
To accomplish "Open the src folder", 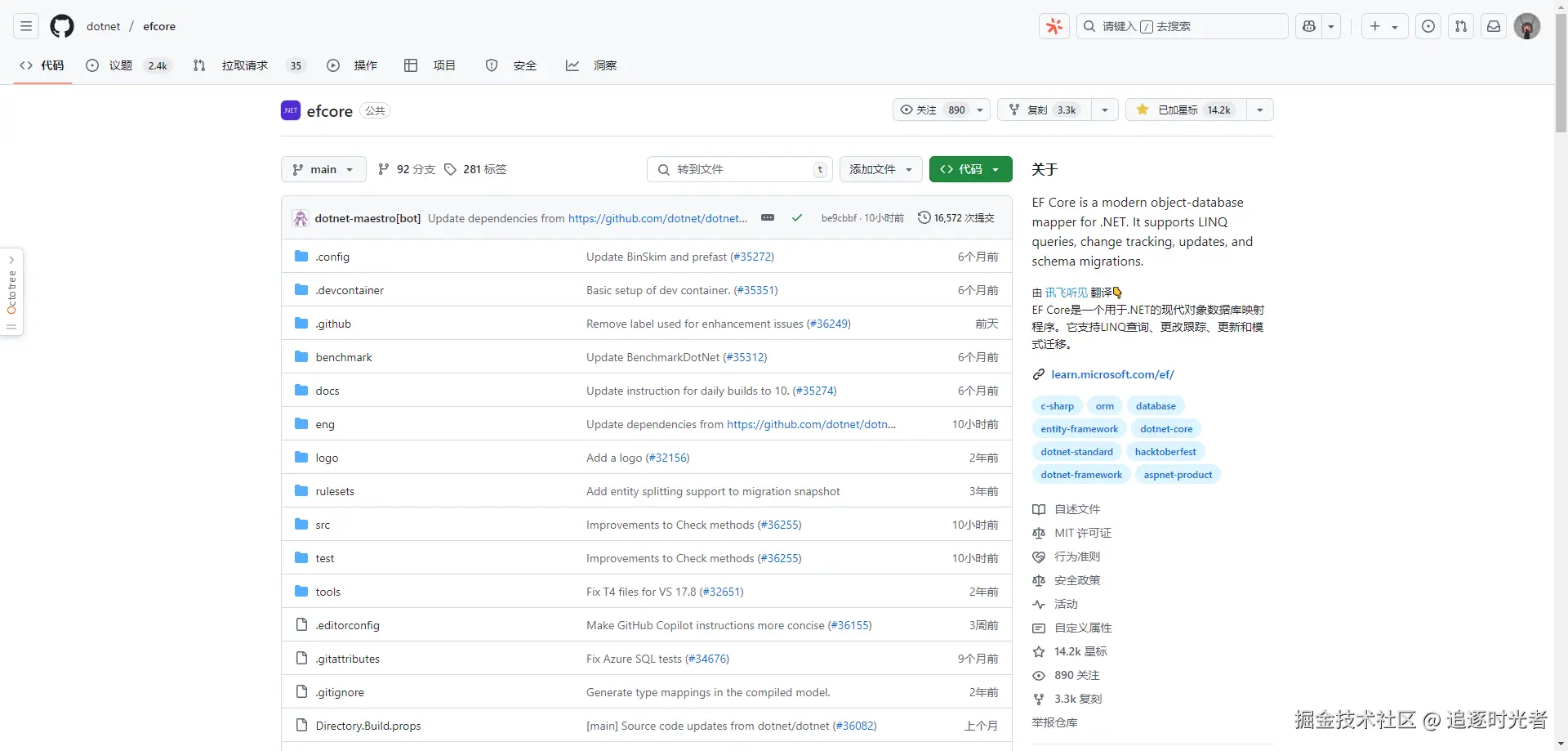I will [x=323, y=525].
